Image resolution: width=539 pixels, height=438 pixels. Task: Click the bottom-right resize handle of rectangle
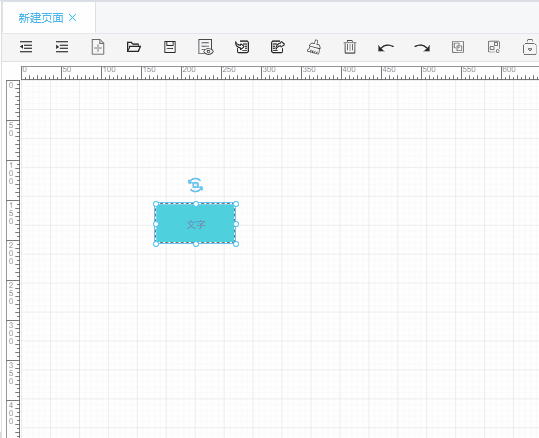[x=236, y=244]
